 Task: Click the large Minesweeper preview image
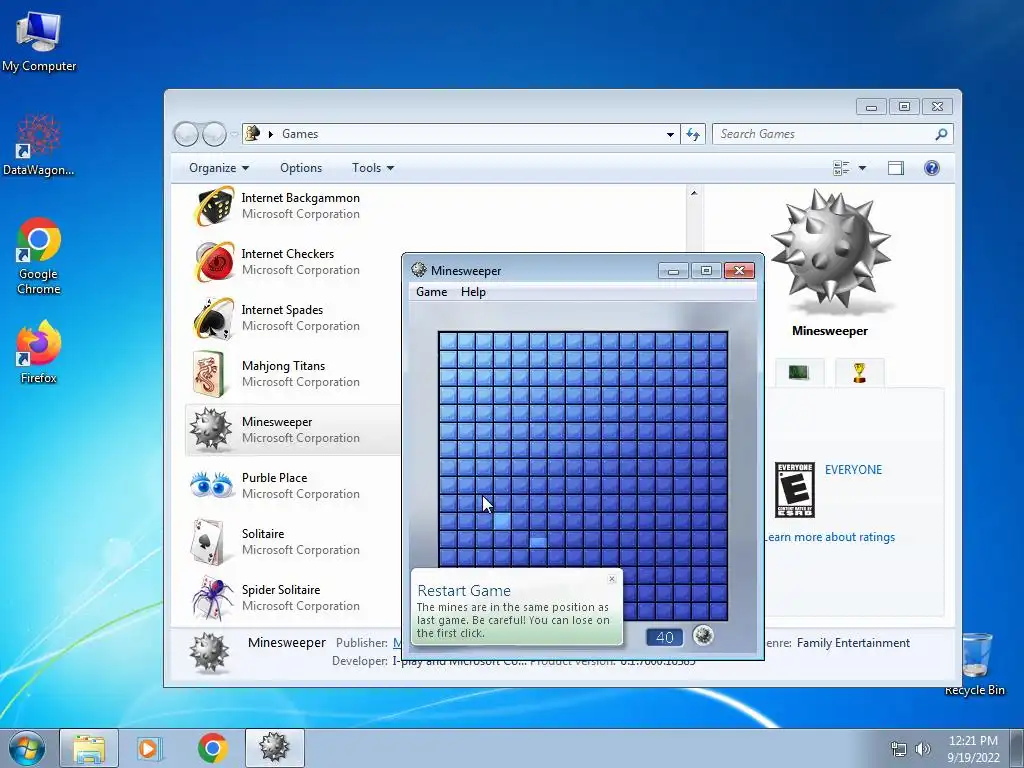click(x=830, y=249)
